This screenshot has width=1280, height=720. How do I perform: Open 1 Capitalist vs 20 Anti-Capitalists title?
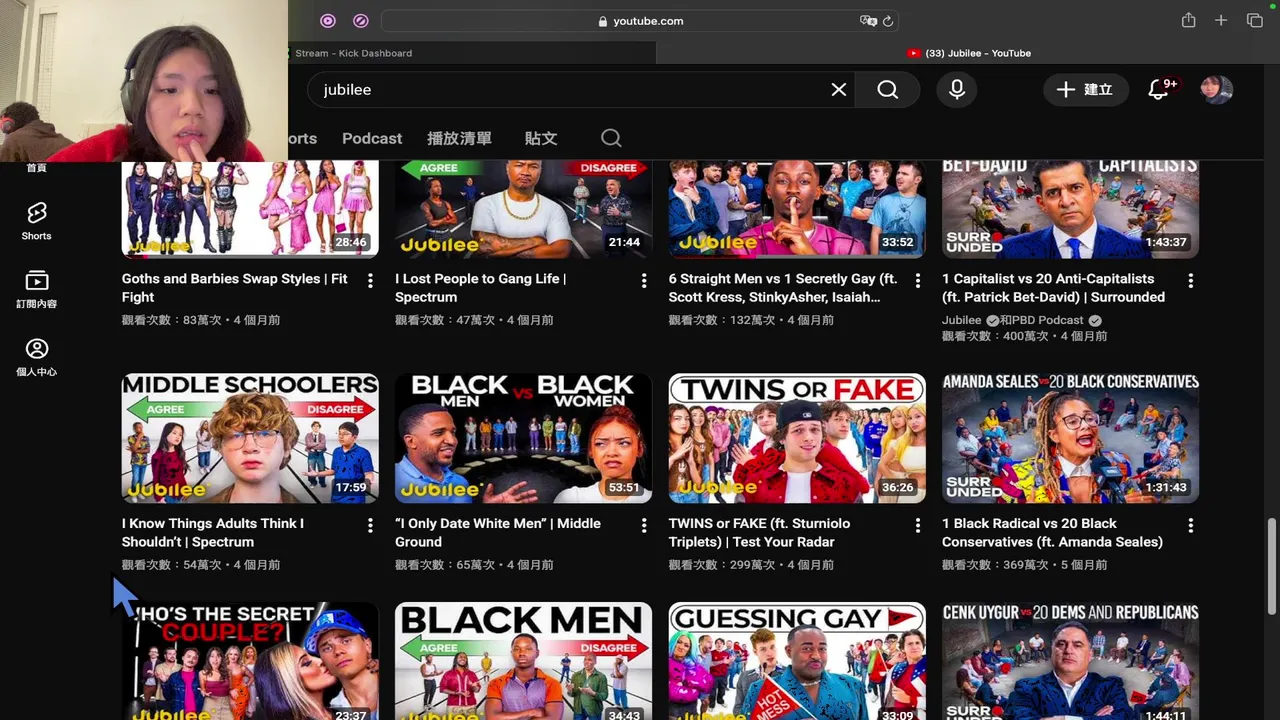coord(1053,288)
